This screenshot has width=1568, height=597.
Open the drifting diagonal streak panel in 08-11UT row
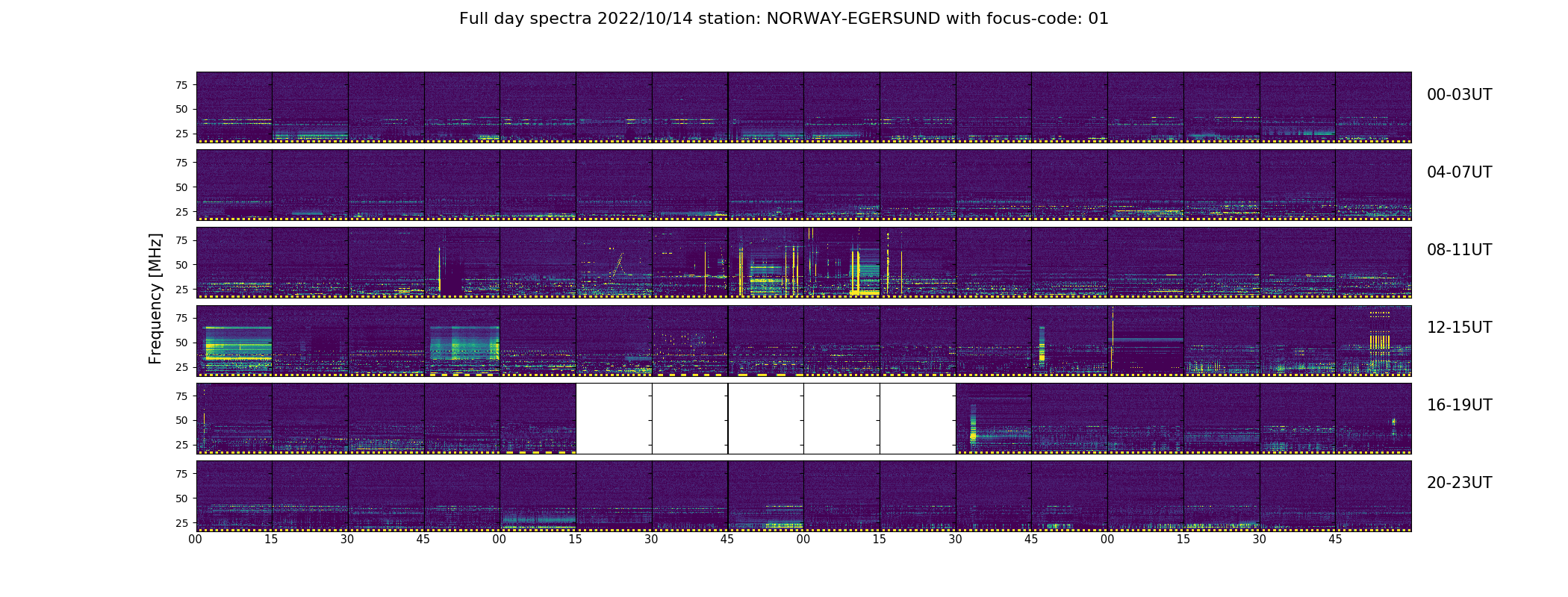point(614,263)
